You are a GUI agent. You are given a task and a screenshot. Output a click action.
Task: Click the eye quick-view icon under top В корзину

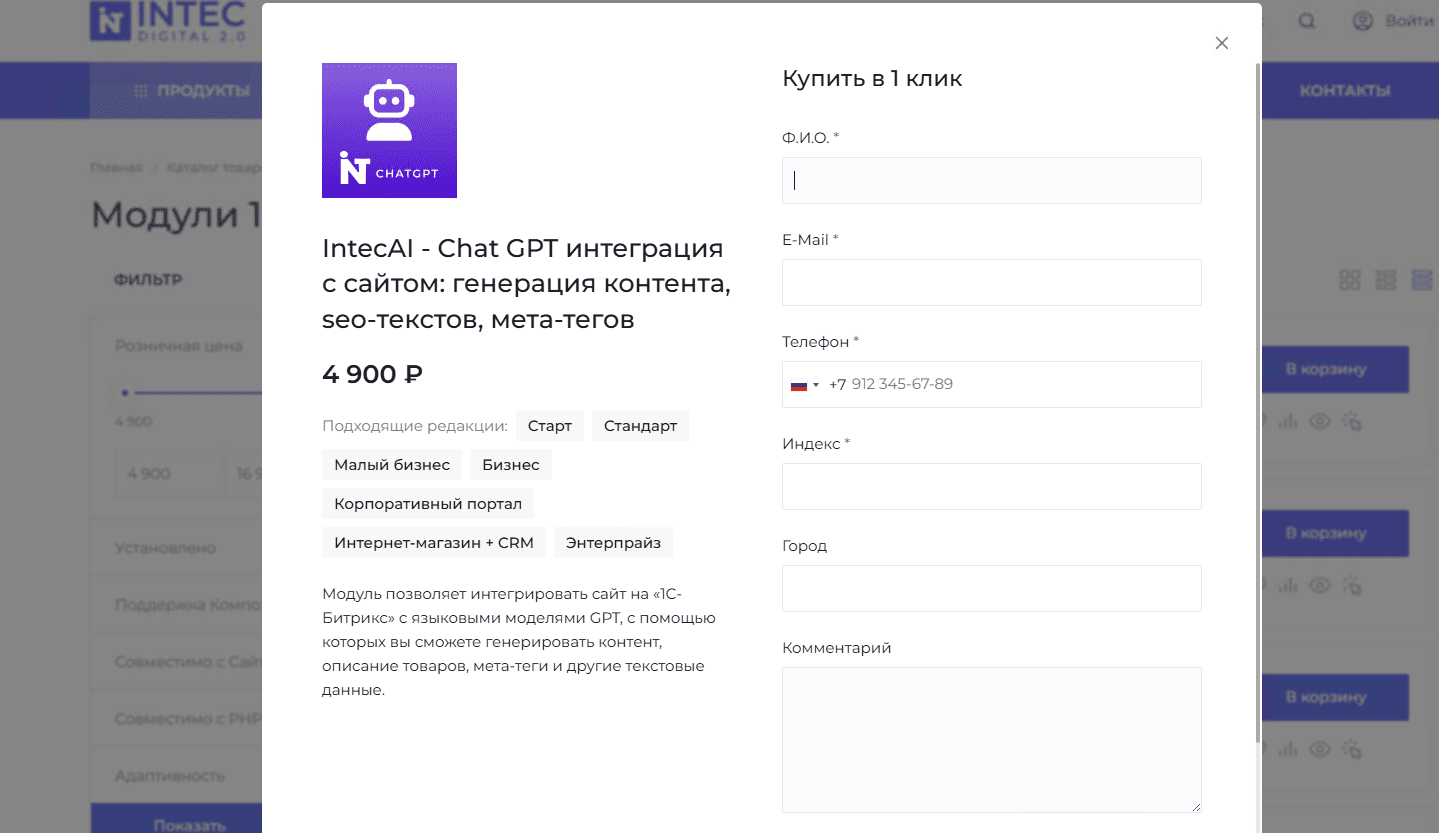(x=1319, y=422)
